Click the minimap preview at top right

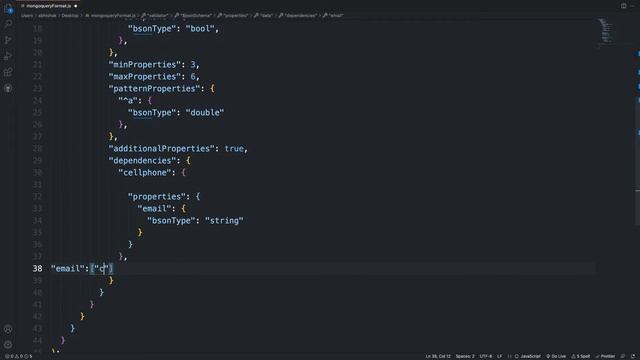[x=606, y=31]
